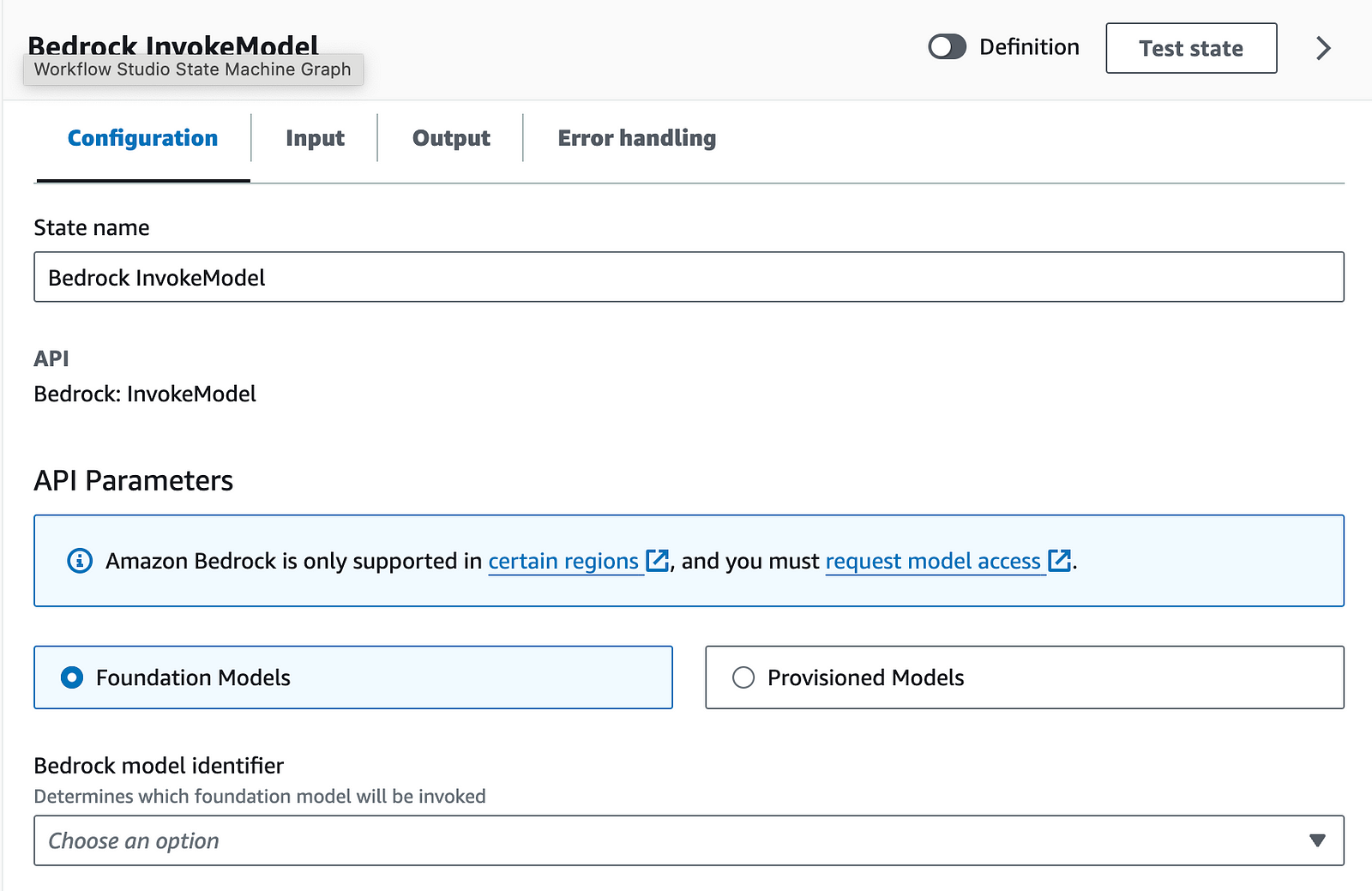Open the Configuration tab
Image resolution: width=1372 pixels, height=891 pixels.
(x=142, y=138)
